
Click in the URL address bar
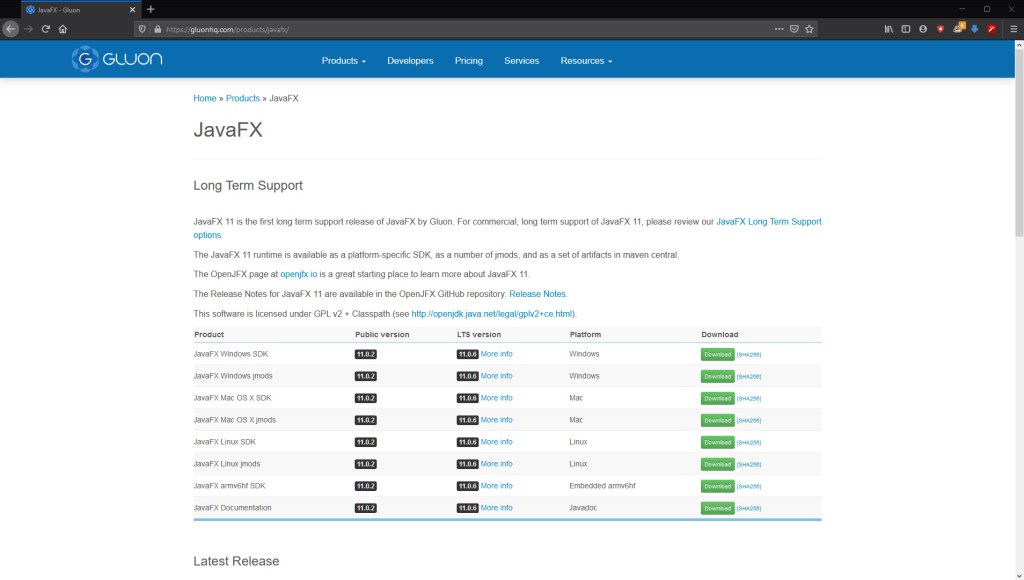(x=450, y=29)
